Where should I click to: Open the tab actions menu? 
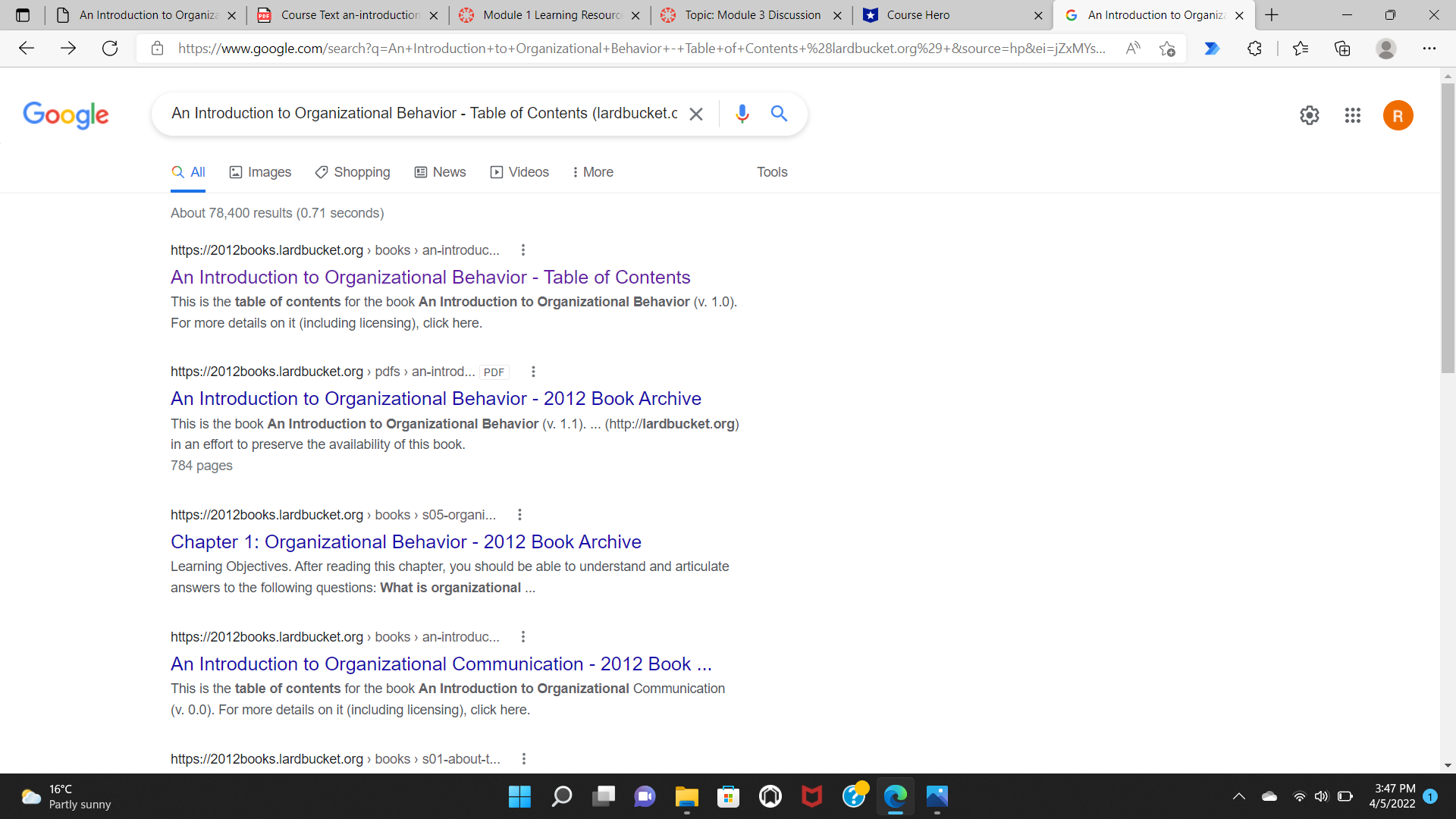click(23, 15)
